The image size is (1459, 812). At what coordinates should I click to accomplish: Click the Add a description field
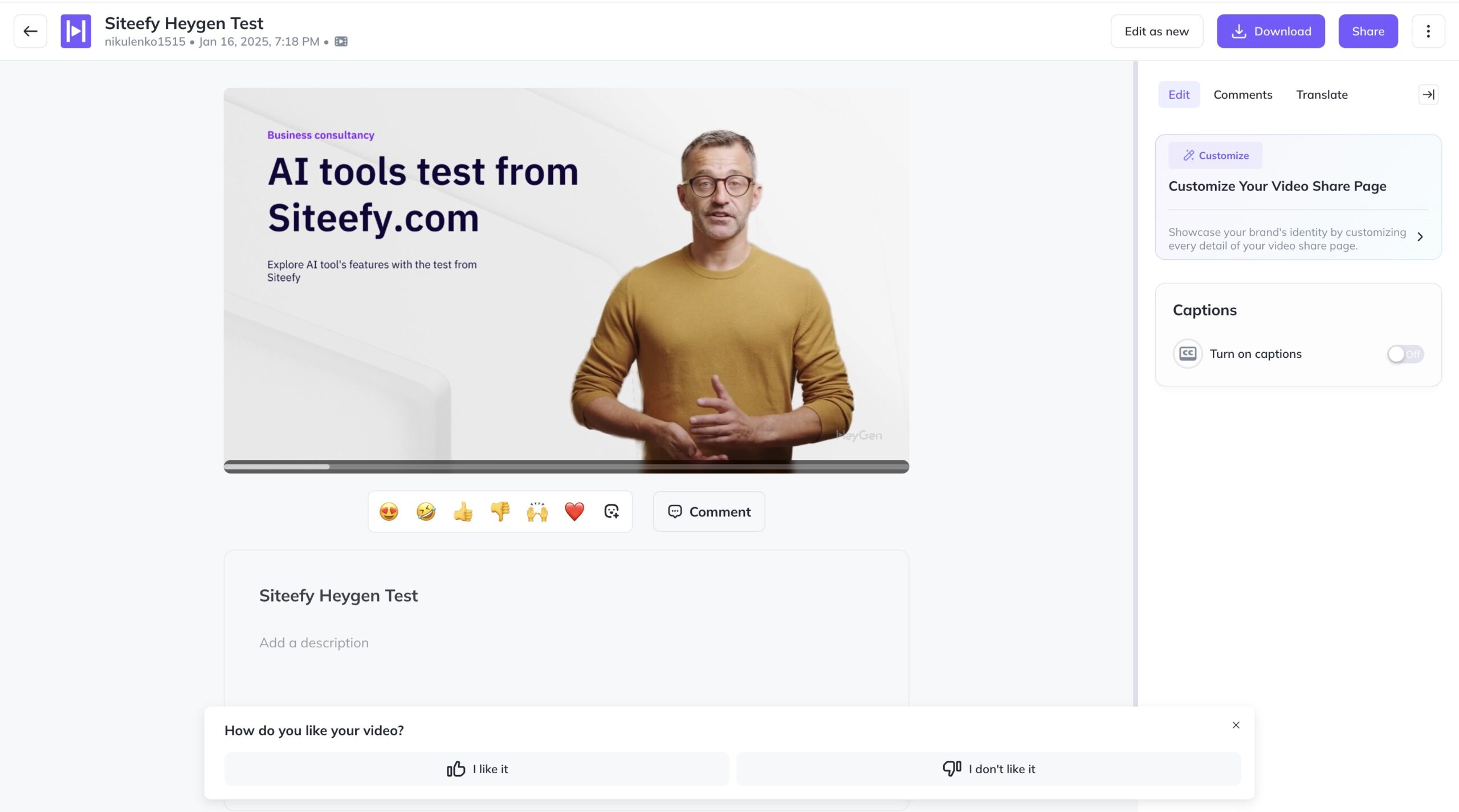314,643
